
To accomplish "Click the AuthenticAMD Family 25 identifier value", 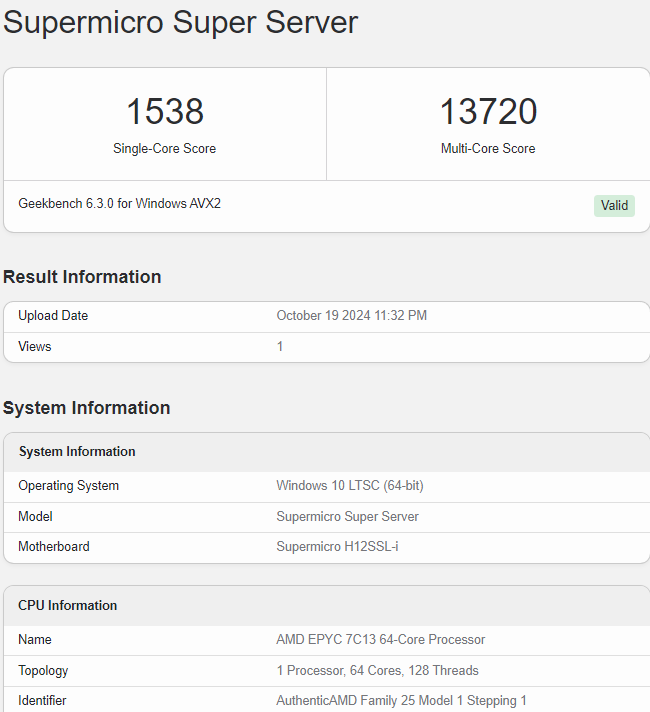I will pos(401,701).
